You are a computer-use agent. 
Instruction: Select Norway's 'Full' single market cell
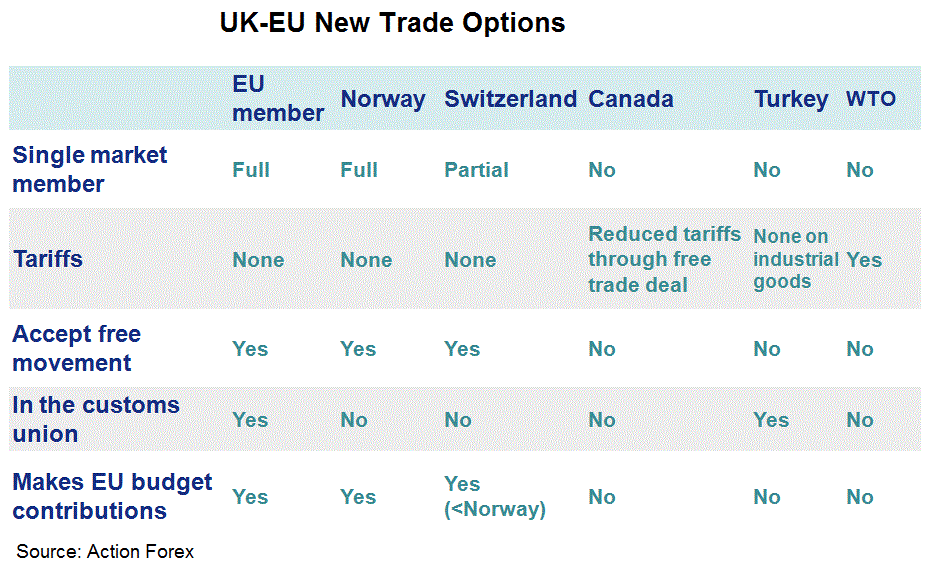point(358,170)
